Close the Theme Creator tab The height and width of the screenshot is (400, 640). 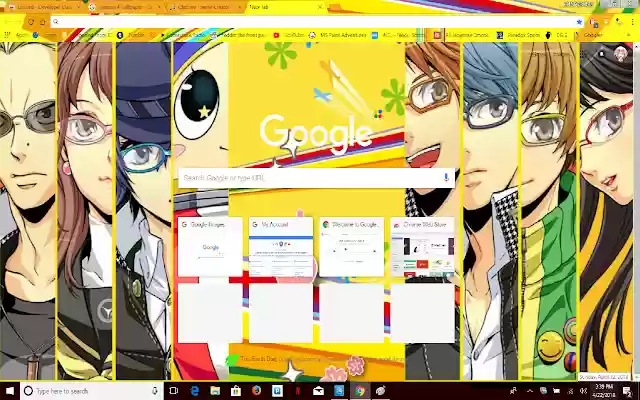tap(239, 7)
